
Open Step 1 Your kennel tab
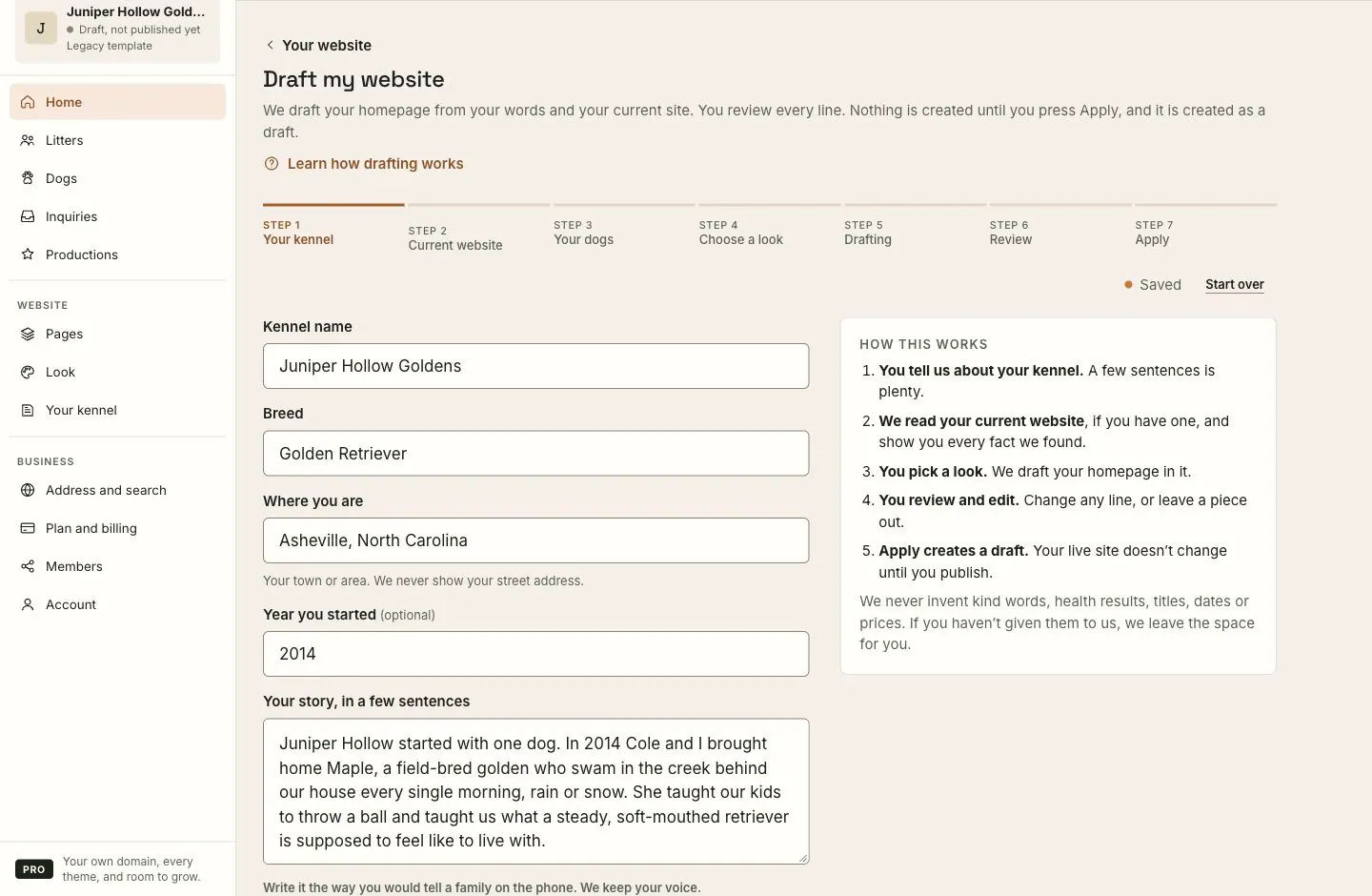click(333, 227)
